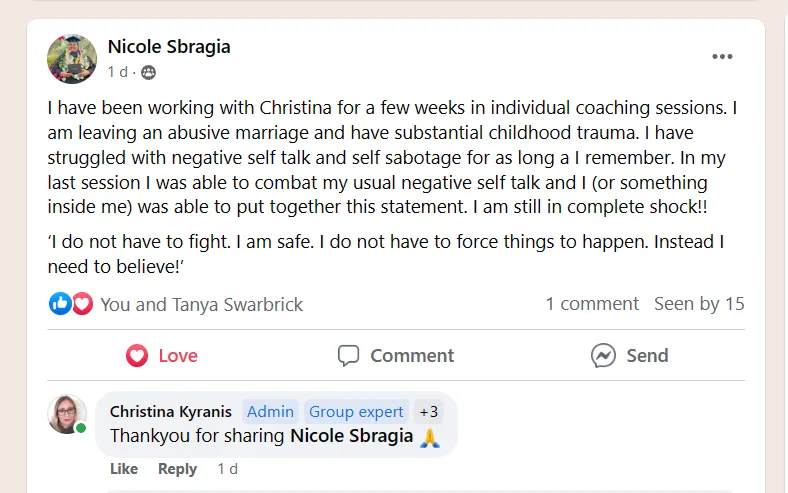Click the blue Like reaction icon

[x=60, y=303]
